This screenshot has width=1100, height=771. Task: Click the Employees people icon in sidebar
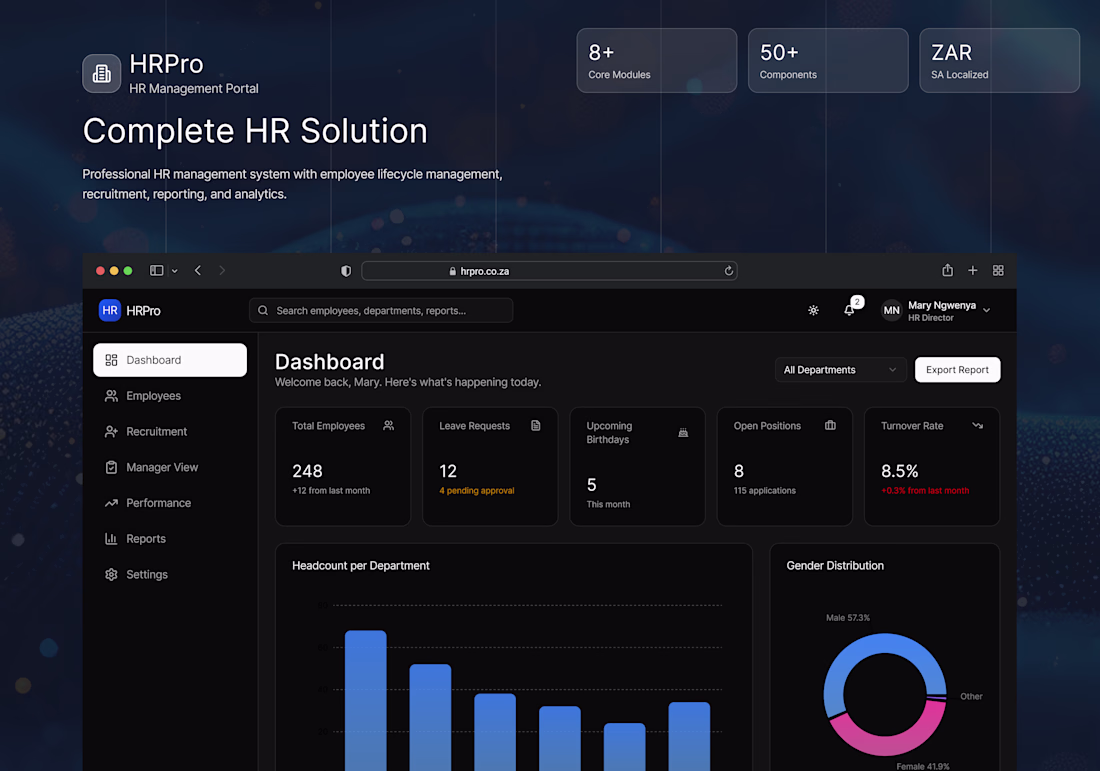coord(111,396)
